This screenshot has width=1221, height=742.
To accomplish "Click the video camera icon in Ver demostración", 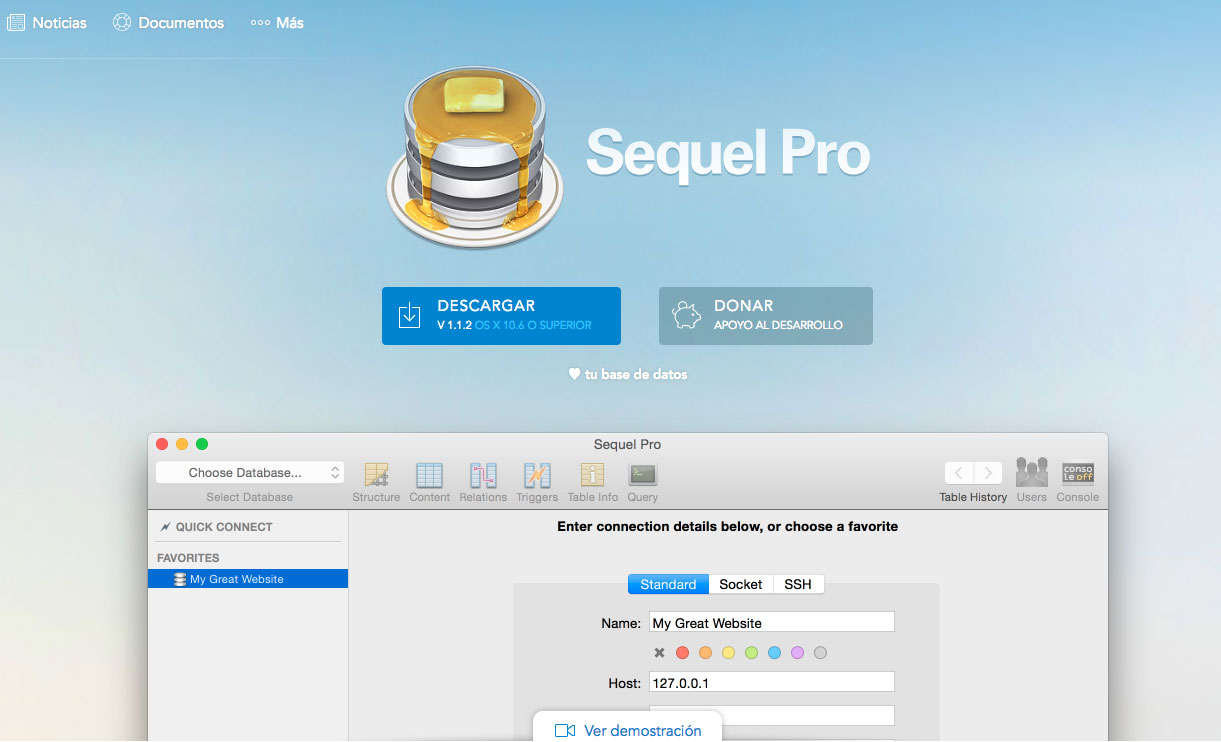I will pos(566,730).
